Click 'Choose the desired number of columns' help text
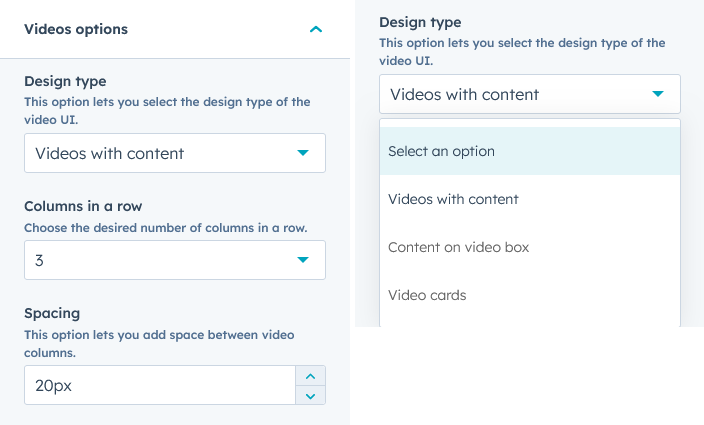Image resolution: width=704 pixels, height=425 pixels. (165, 227)
